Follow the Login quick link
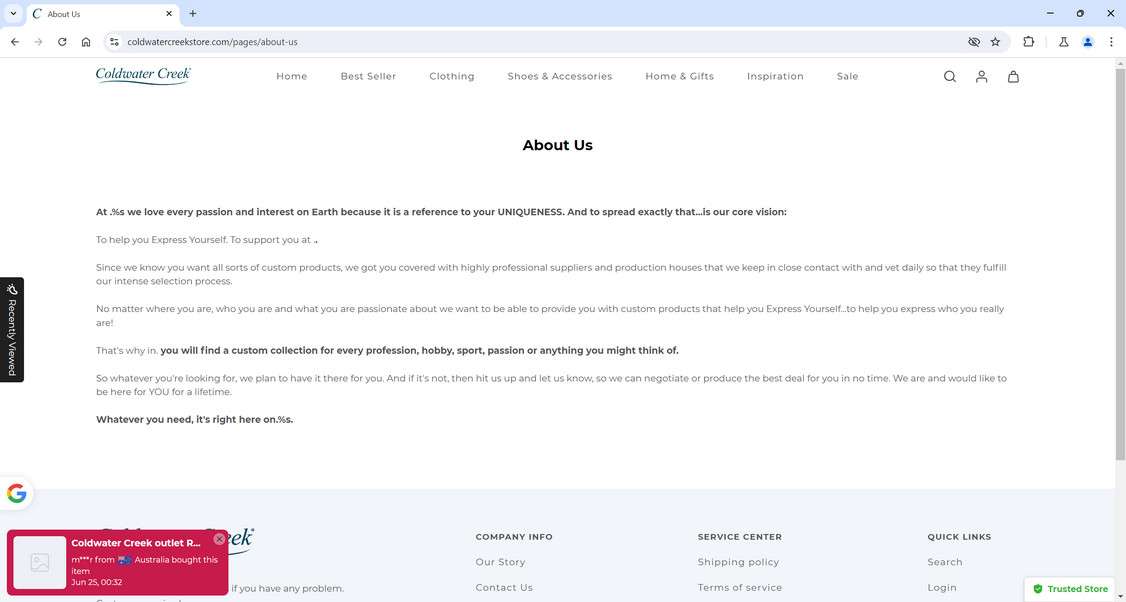 (x=941, y=588)
